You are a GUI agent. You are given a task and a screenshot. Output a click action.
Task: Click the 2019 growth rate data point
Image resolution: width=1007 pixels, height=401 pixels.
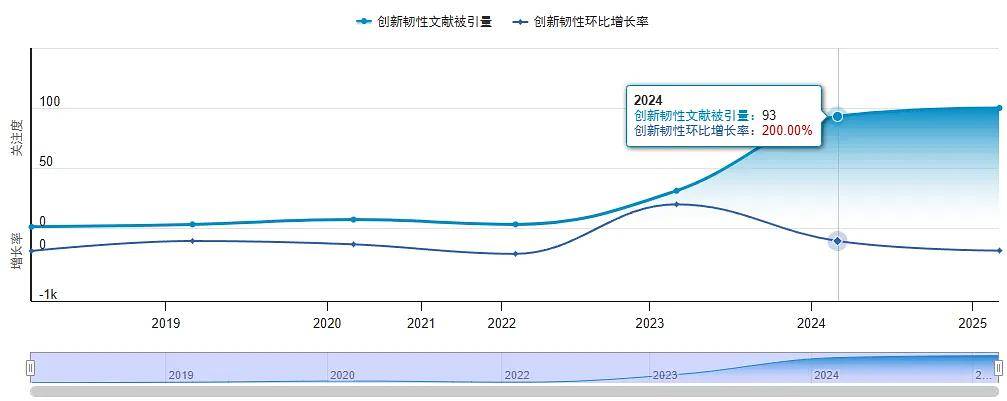(x=192, y=241)
